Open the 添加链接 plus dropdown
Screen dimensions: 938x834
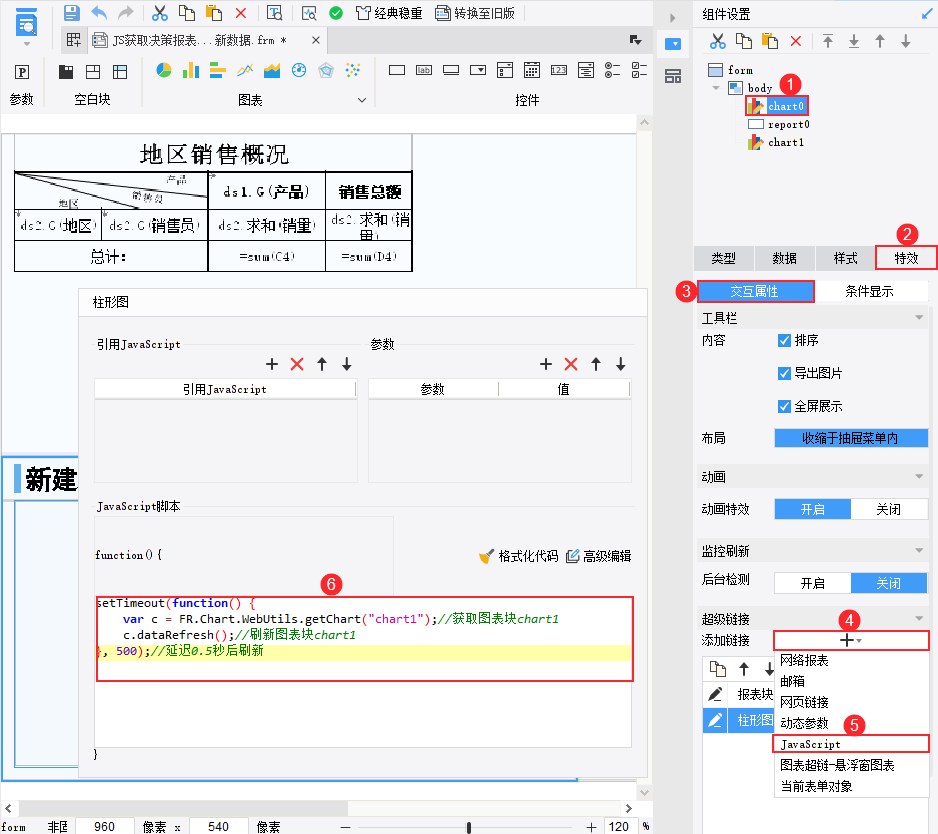851,640
